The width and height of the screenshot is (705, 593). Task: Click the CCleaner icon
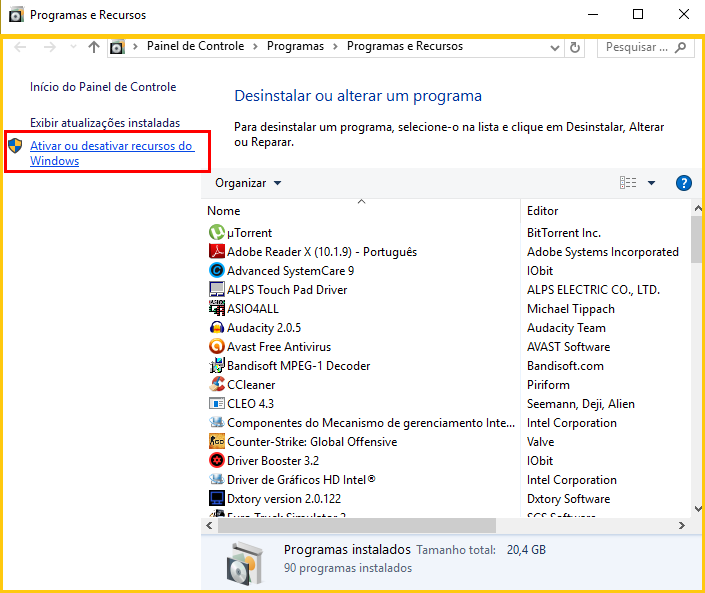tap(217, 384)
